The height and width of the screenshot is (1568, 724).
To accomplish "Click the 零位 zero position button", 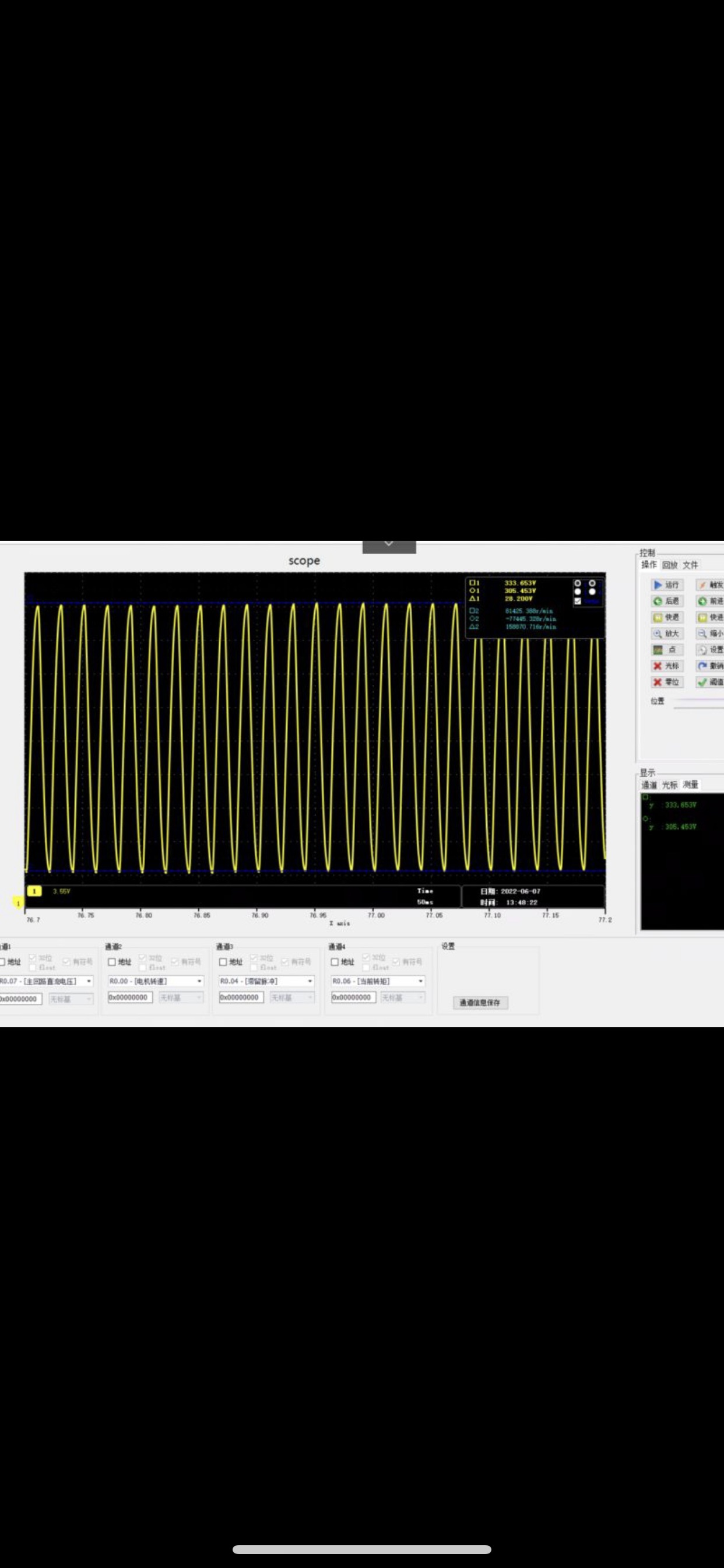I will (667, 682).
